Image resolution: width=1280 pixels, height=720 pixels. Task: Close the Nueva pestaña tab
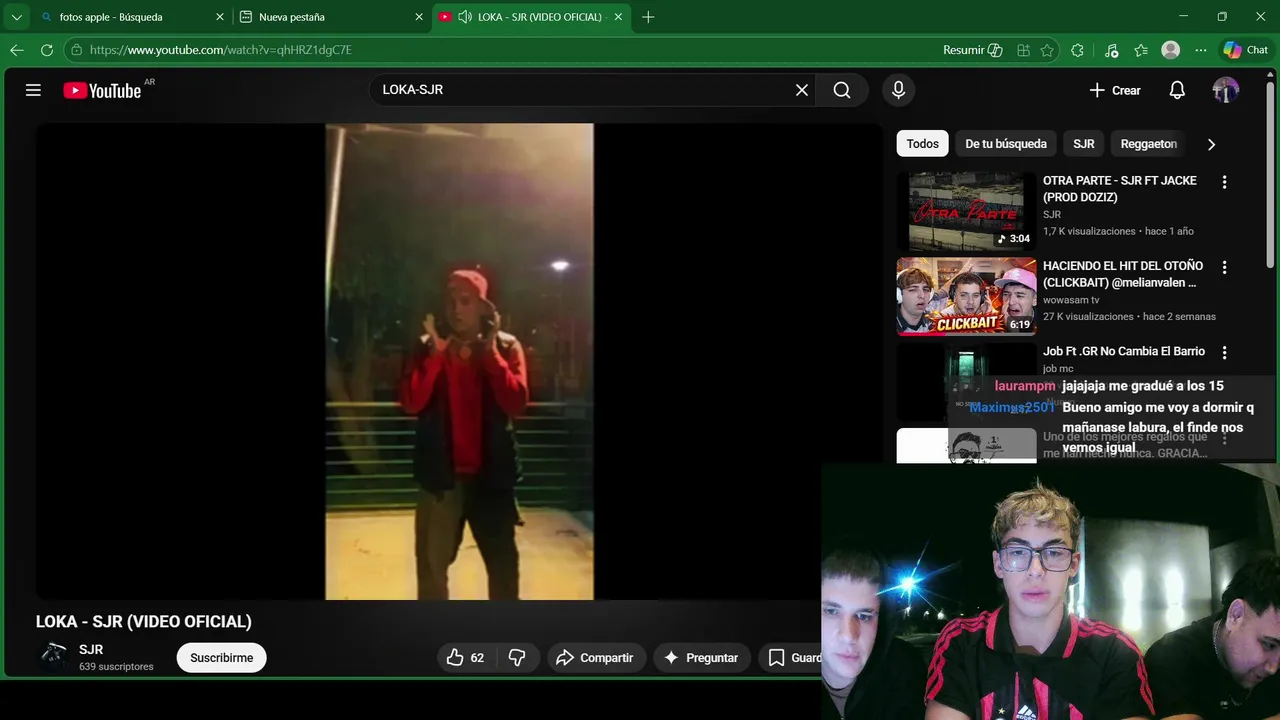pyautogui.click(x=420, y=17)
